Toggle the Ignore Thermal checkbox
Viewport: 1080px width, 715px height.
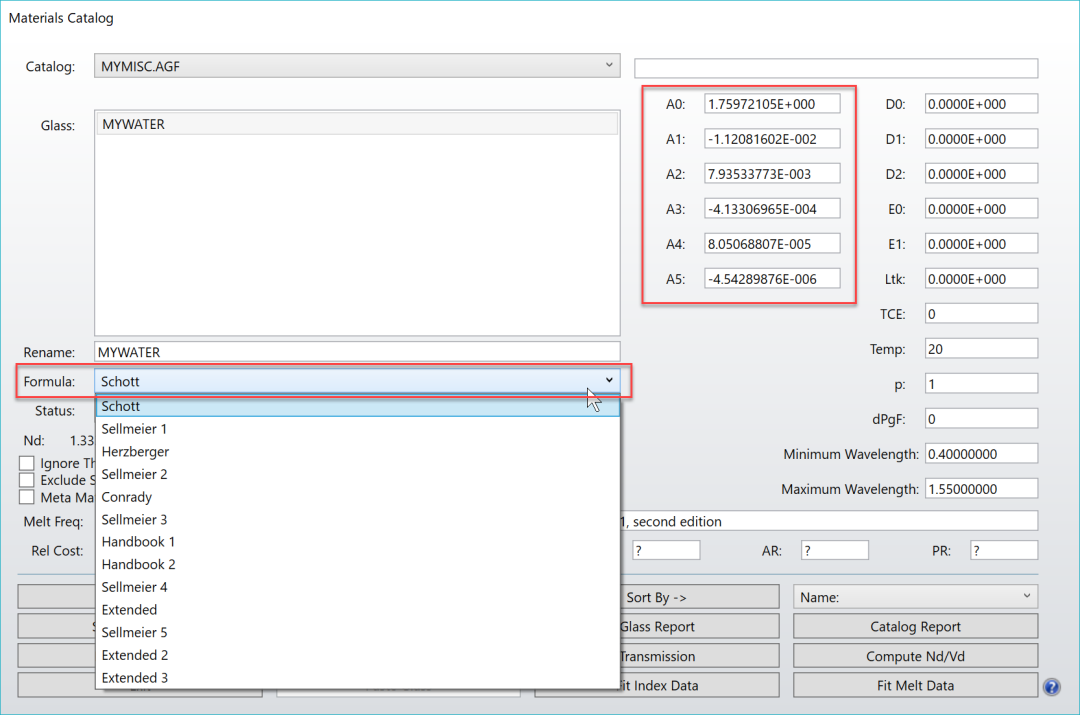pos(27,463)
